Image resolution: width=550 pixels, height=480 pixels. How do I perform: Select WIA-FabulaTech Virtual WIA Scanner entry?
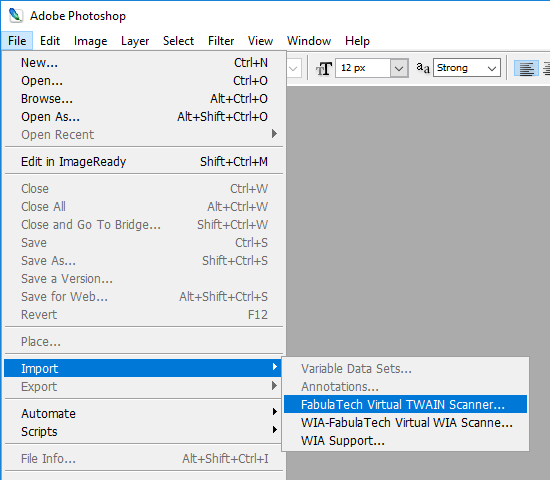click(x=405, y=422)
